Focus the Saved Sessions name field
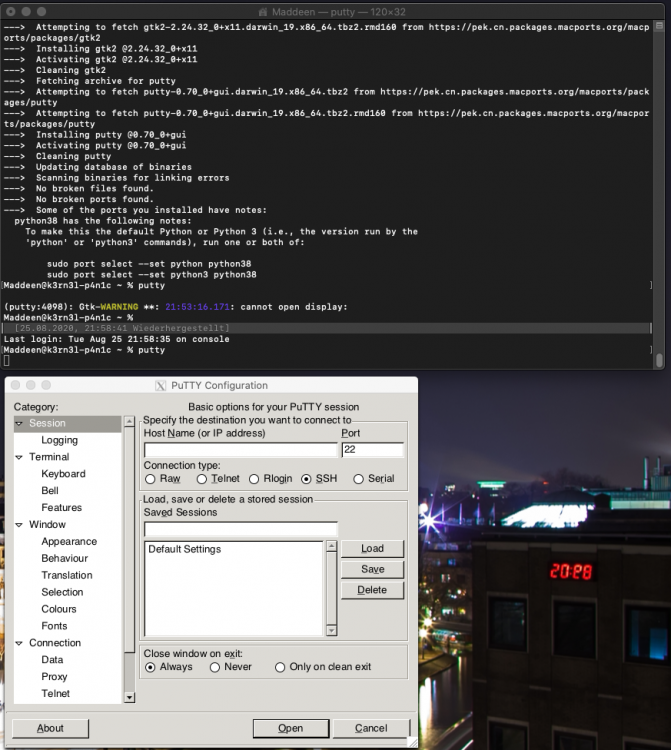 point(241,529)
